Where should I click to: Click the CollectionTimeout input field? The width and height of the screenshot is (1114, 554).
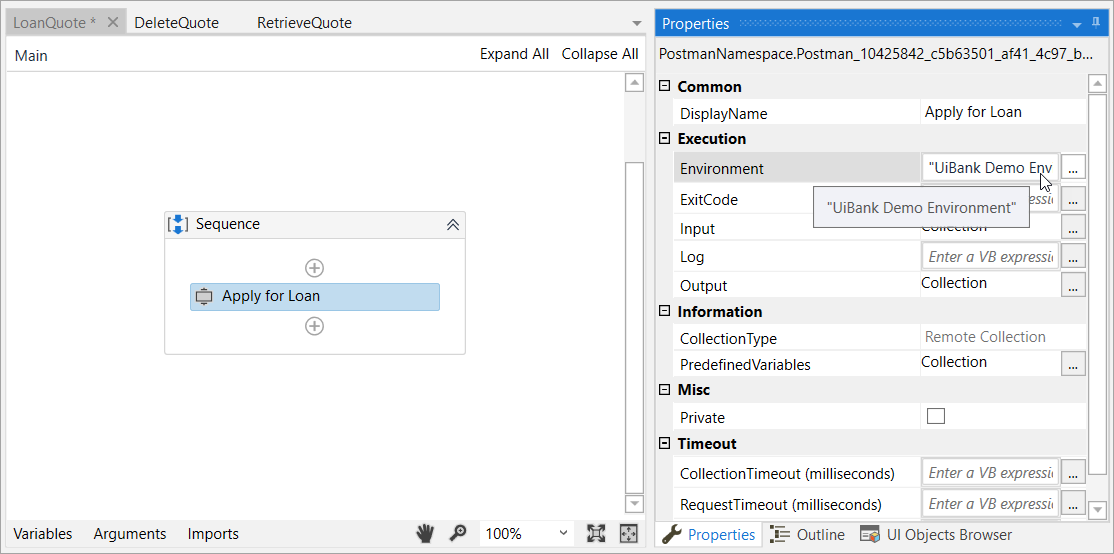tap(989, 473)
